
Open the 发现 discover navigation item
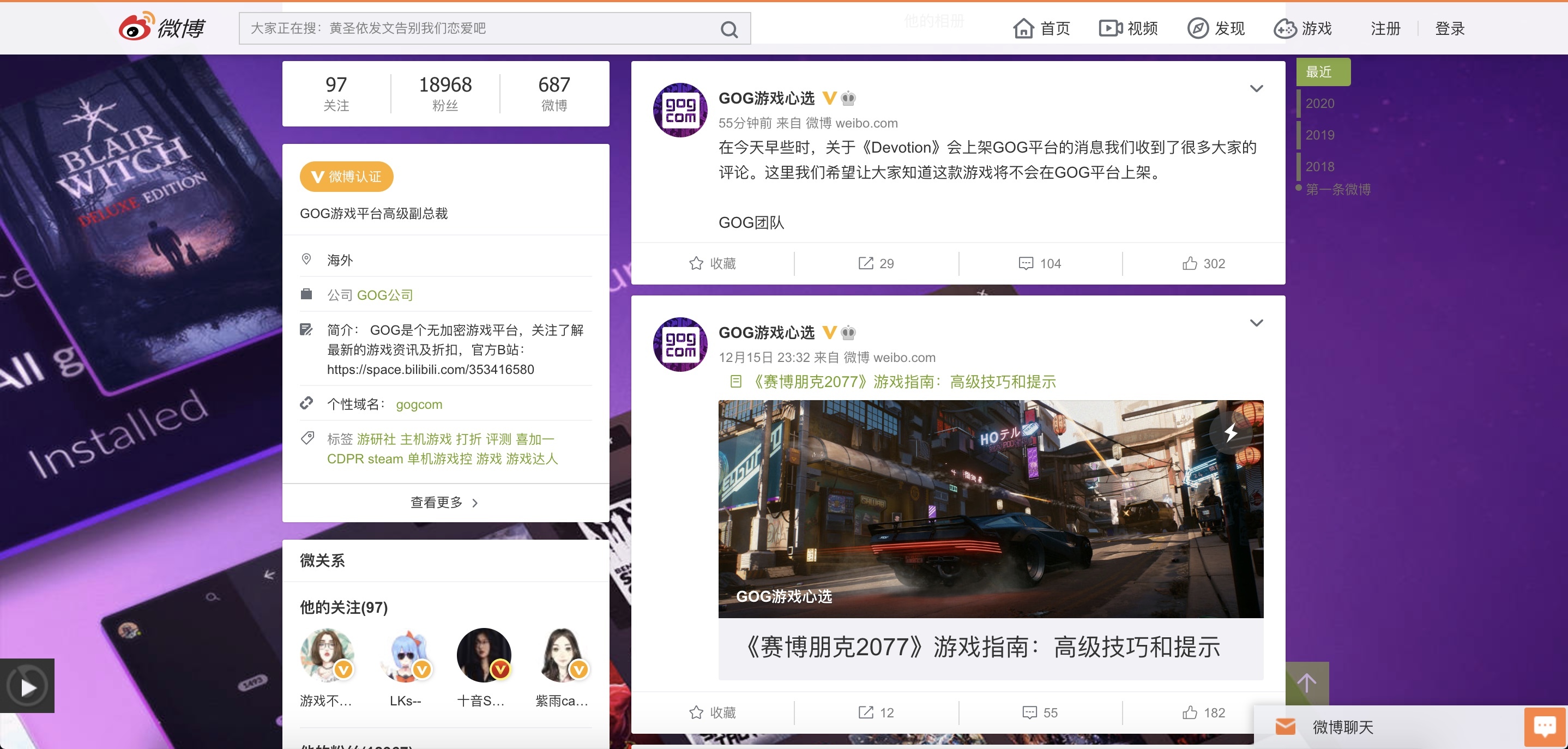[x=1216, y=28]
